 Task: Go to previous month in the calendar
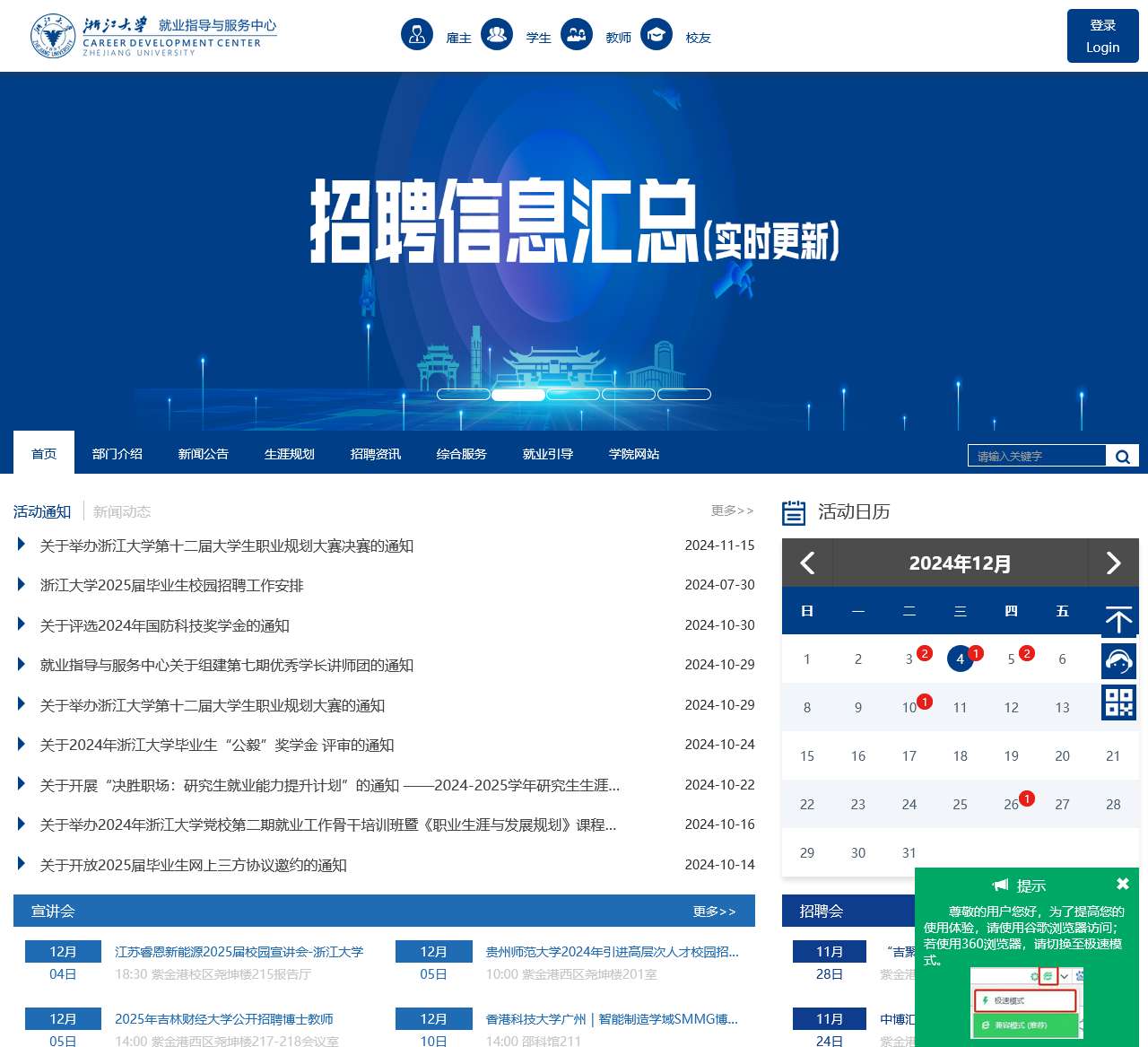click(x=806, y=563)
